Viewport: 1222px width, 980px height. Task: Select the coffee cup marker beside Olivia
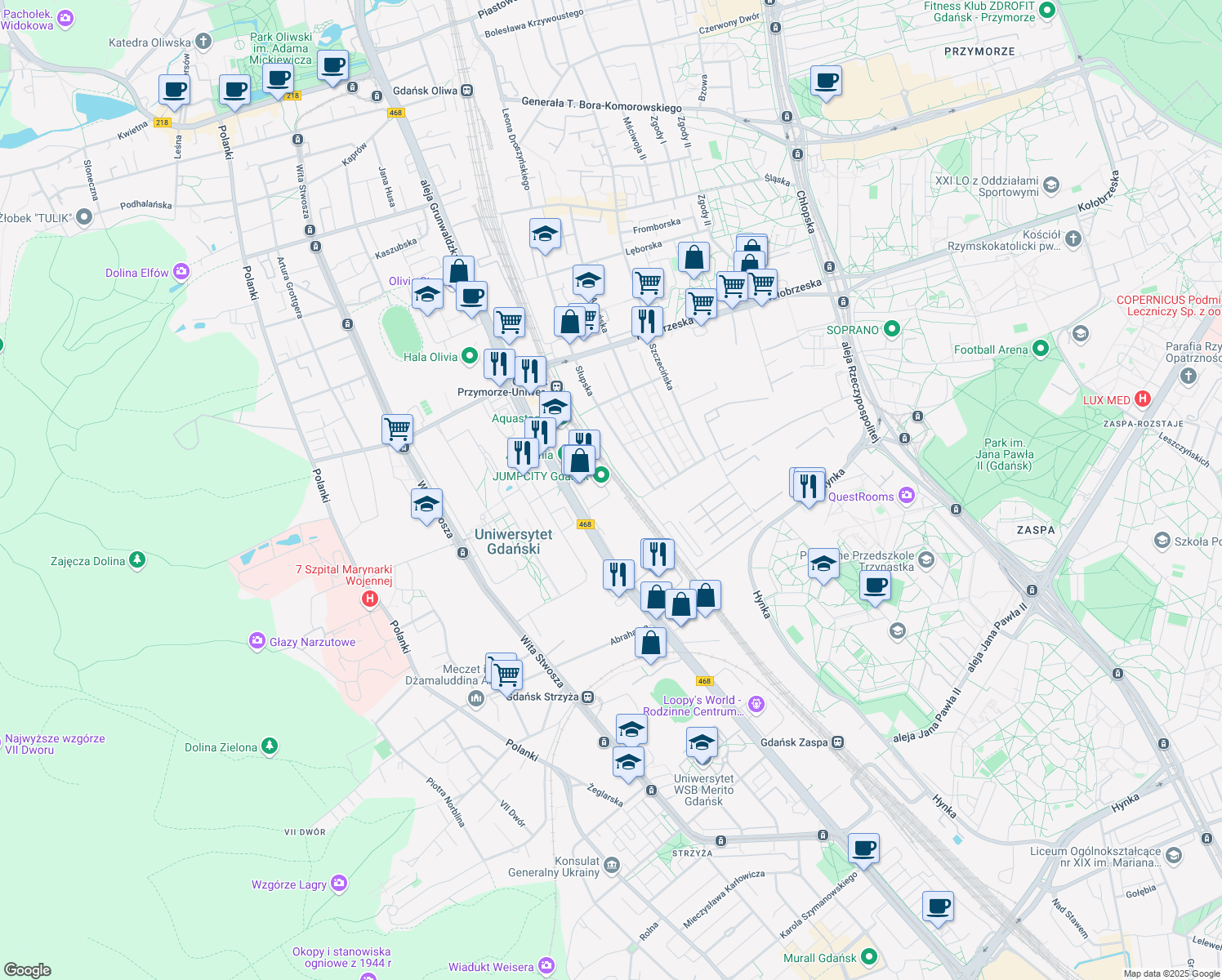click(x=471, y=297)
